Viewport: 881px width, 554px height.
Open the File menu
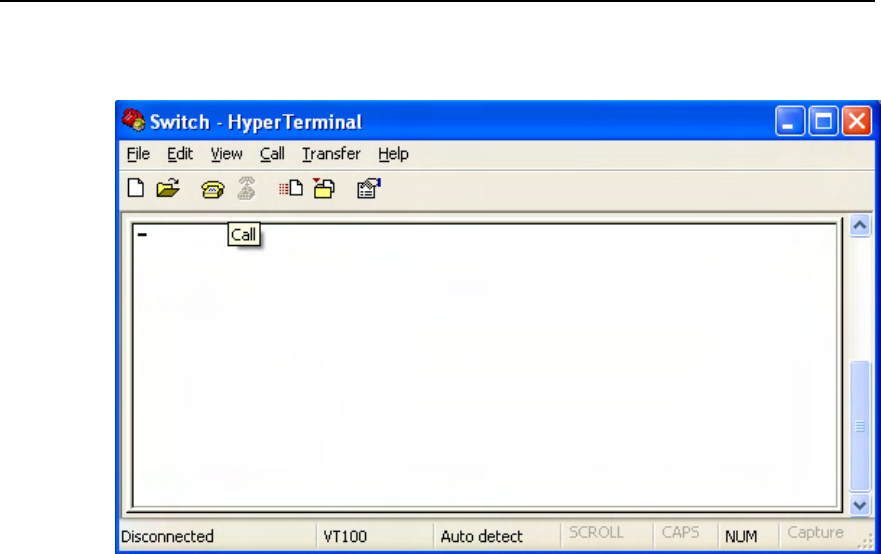pyautogui.click(x=138, y=154)
